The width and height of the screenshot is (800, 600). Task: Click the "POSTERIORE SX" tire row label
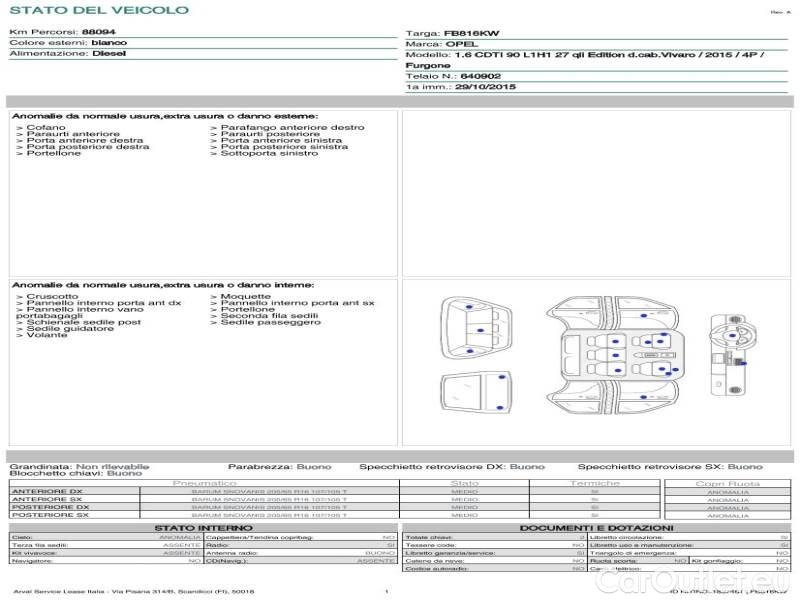pos(51,515)
